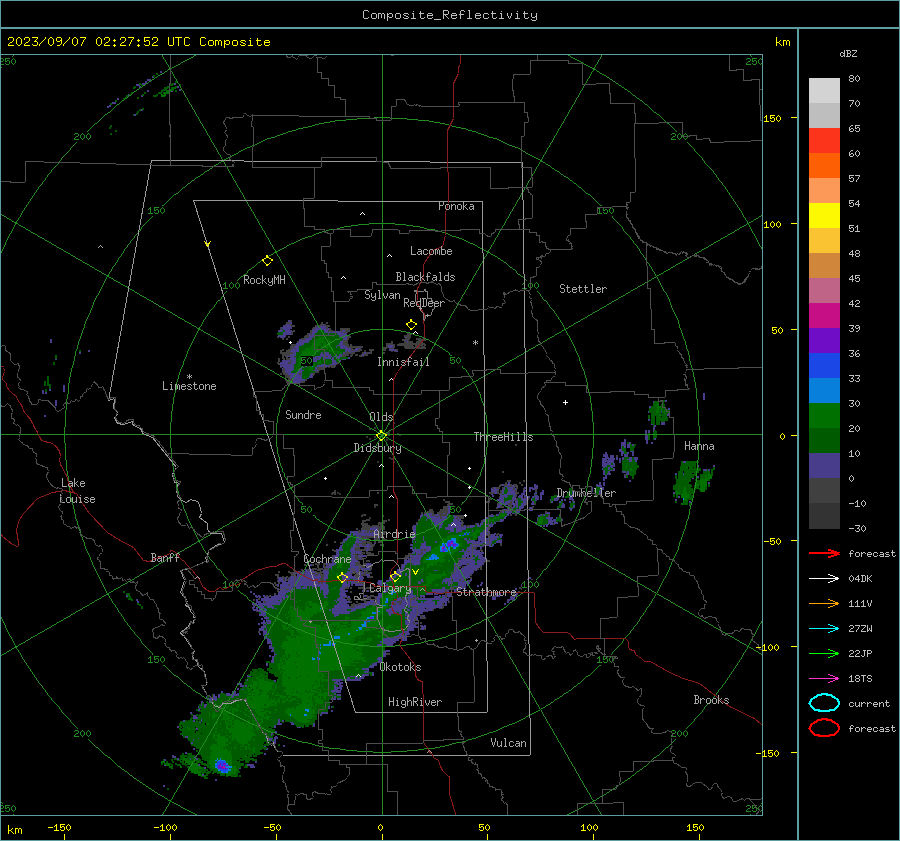Click the yellow diamond marker below RedDeer
This screenshot has width=900, height=841.
(412, 325)
